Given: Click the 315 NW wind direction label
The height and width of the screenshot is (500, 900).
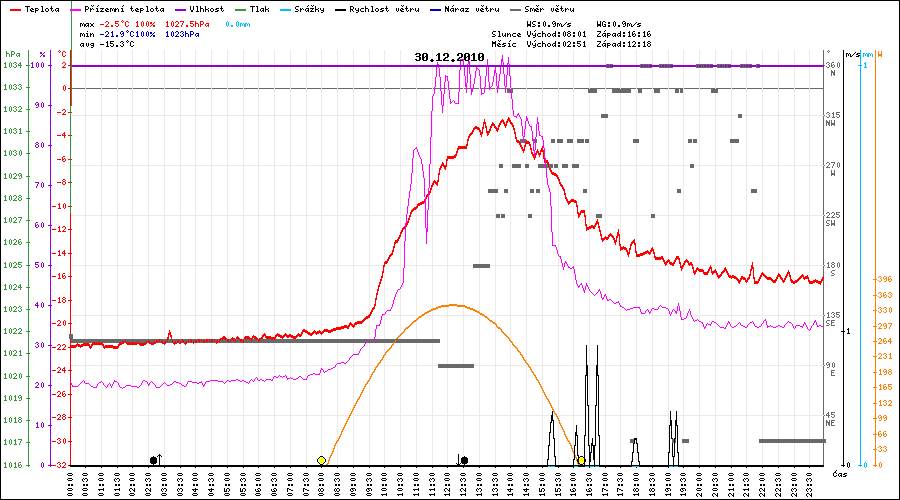Looking at the screenshot, I should 833,119.
